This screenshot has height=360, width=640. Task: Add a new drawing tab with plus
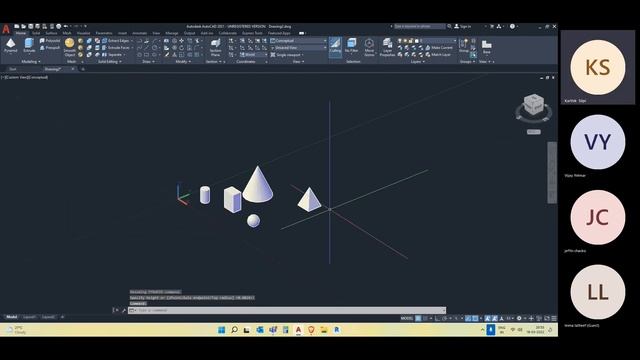83,69
